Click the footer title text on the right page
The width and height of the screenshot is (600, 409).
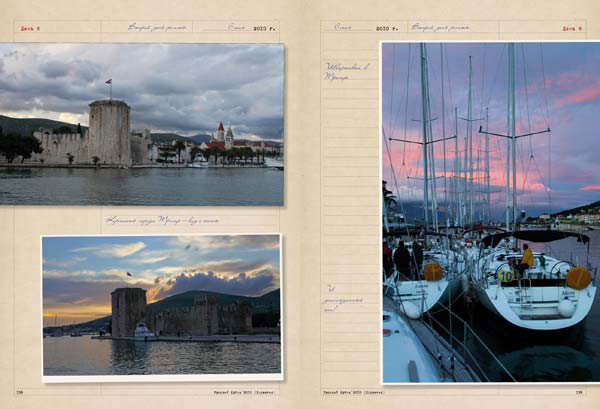pyautogui.click(x=357, y=392)
